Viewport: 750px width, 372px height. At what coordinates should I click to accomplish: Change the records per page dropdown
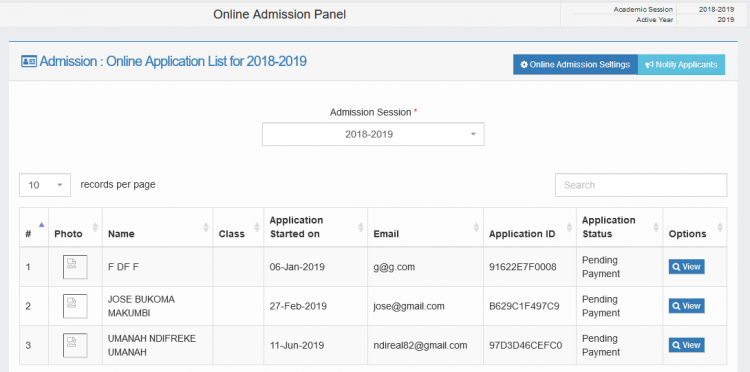[45, 185]
